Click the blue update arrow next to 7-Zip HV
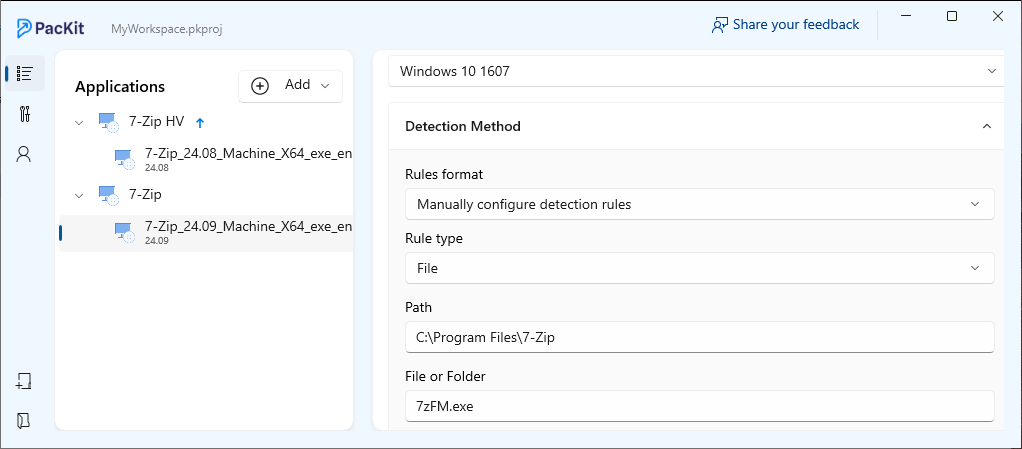The width and height of the screenshot is (1022, 449). click(200, 122)
